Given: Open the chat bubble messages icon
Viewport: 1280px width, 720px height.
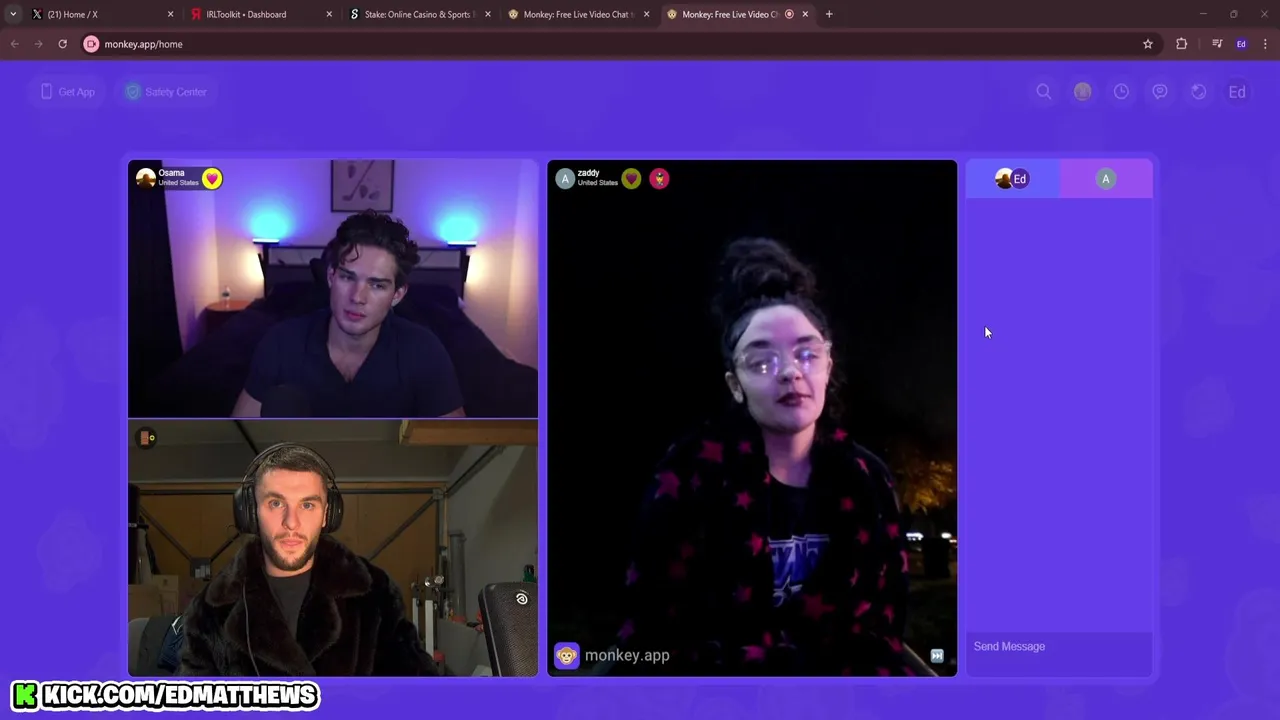Looking at the screenshot, I should (1160, 92).
